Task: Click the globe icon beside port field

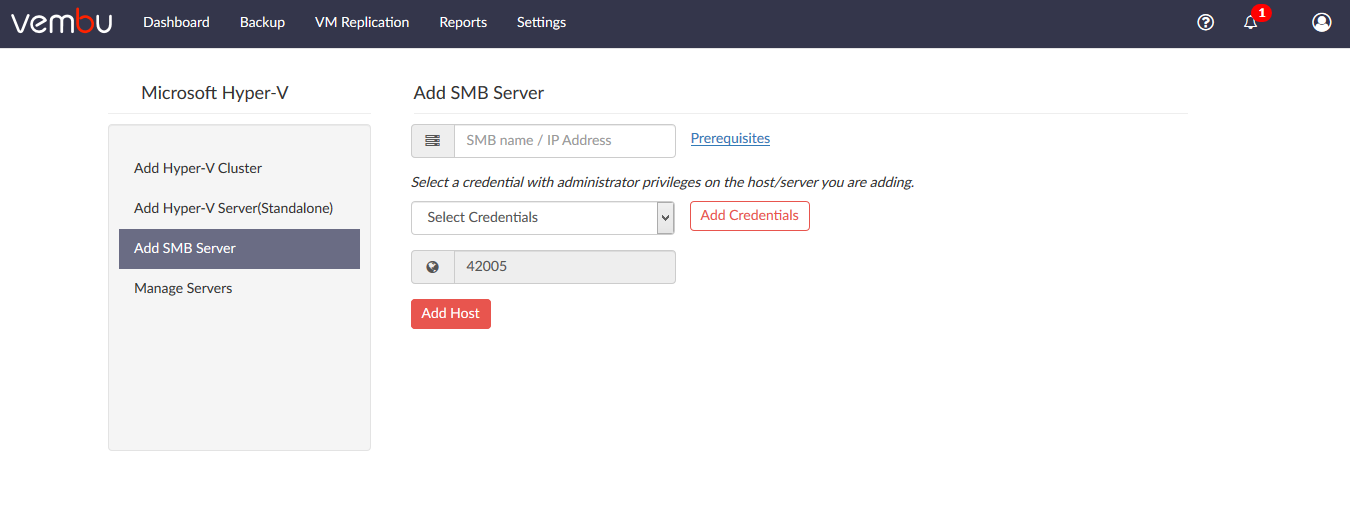Action: pyautogui.click(x=433, y=267)
